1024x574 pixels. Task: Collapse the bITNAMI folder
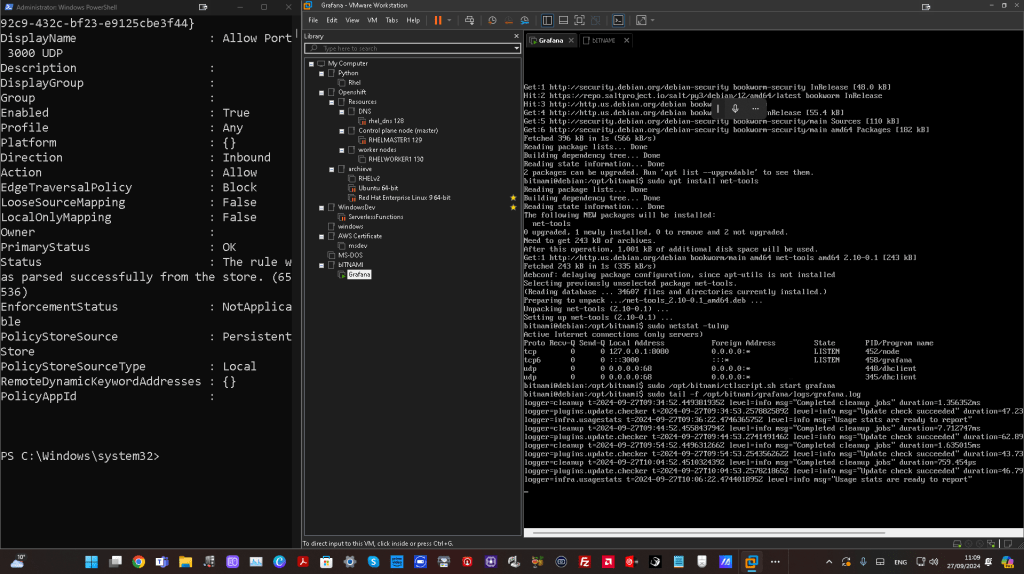pos(321,265)
